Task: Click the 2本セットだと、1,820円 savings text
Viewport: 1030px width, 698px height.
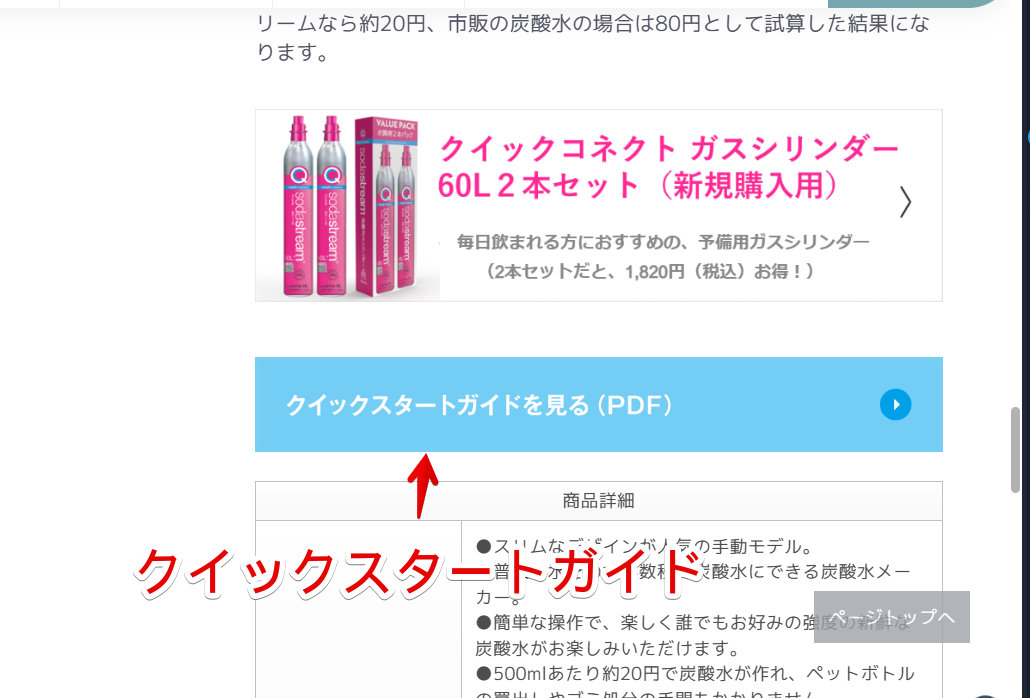Action: [648, 271]
